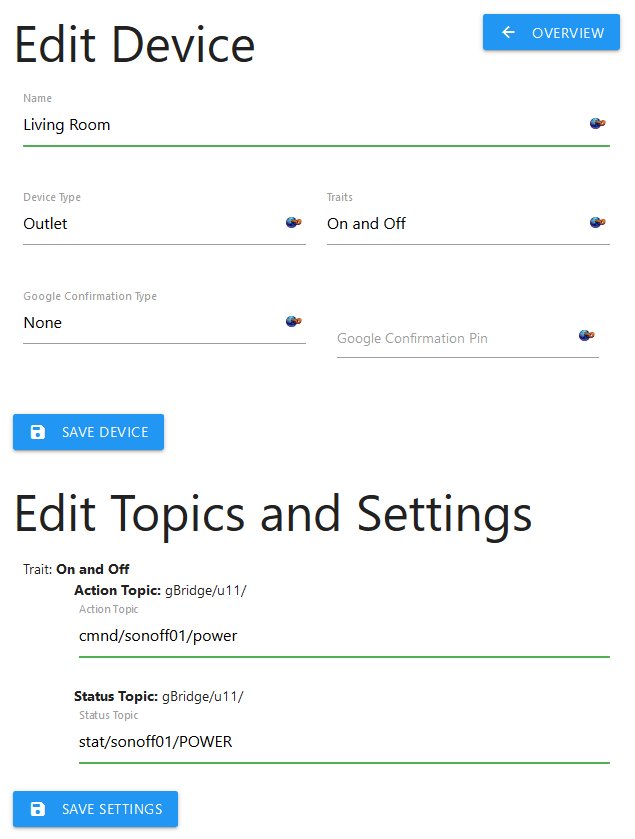The image size is (635, 839).
Task: Click key icon in Google Confirmation Type field
Action: 294,321
